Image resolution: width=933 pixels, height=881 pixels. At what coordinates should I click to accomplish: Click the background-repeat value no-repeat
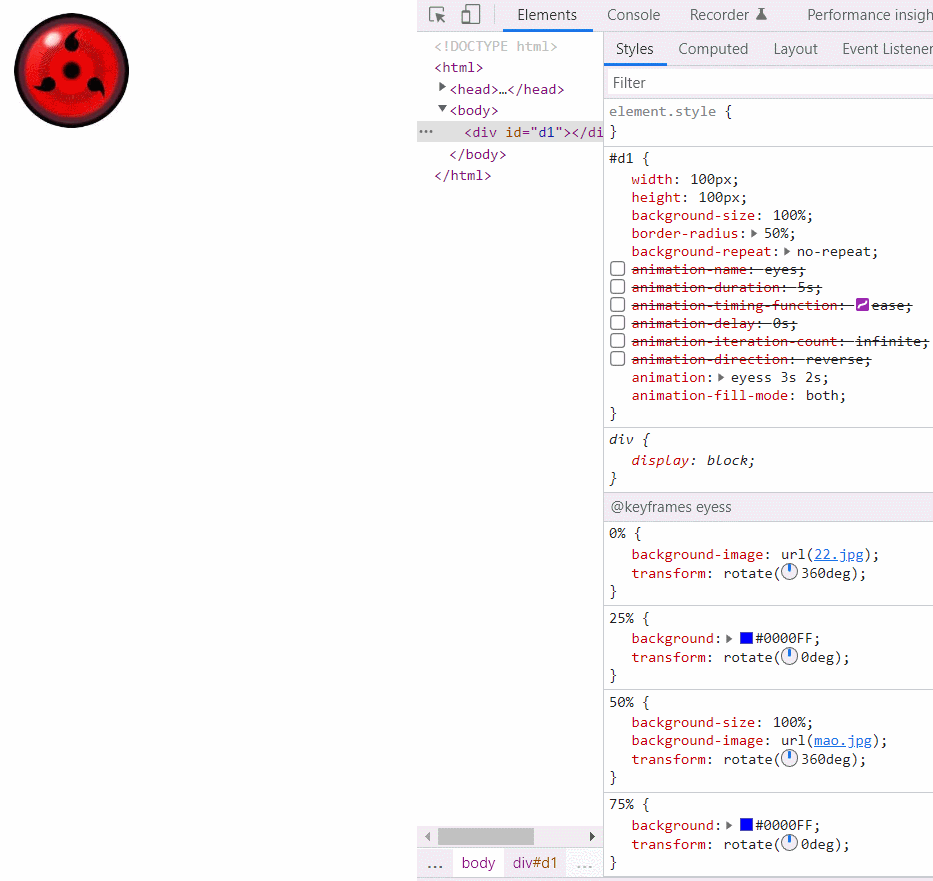pyautogui.click(x=834, y=252)
